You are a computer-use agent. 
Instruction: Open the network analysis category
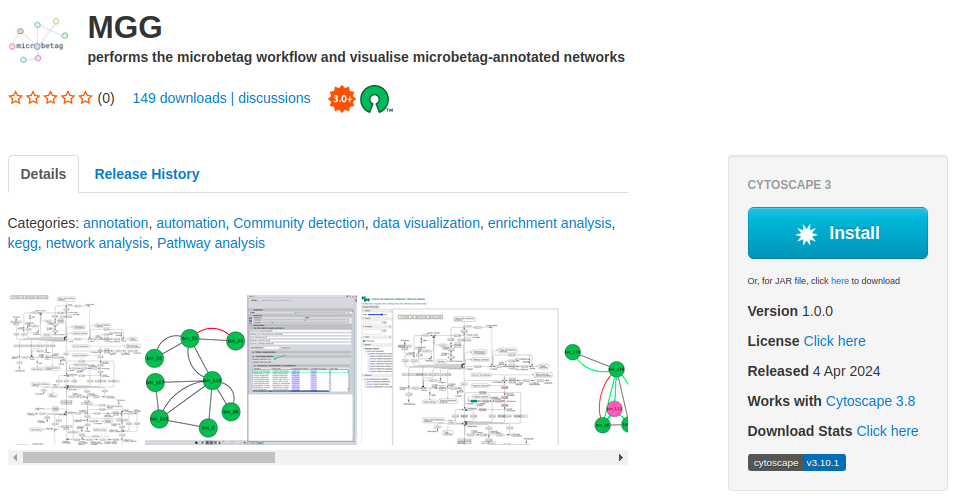tap(98, 243)
